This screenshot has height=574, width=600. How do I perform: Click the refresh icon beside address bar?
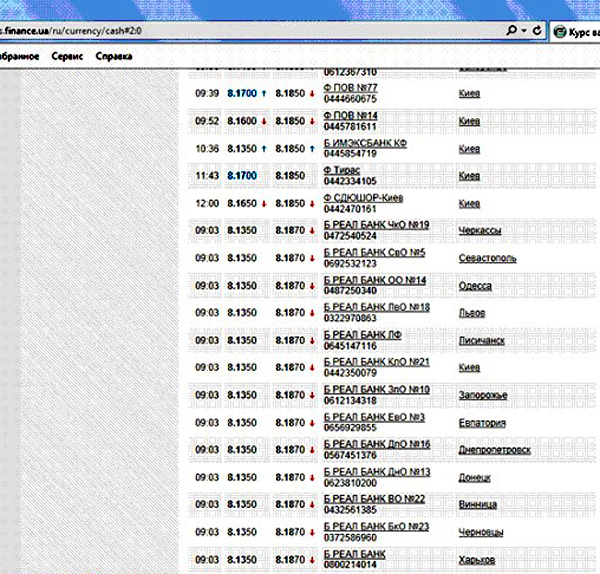point(539,30)
